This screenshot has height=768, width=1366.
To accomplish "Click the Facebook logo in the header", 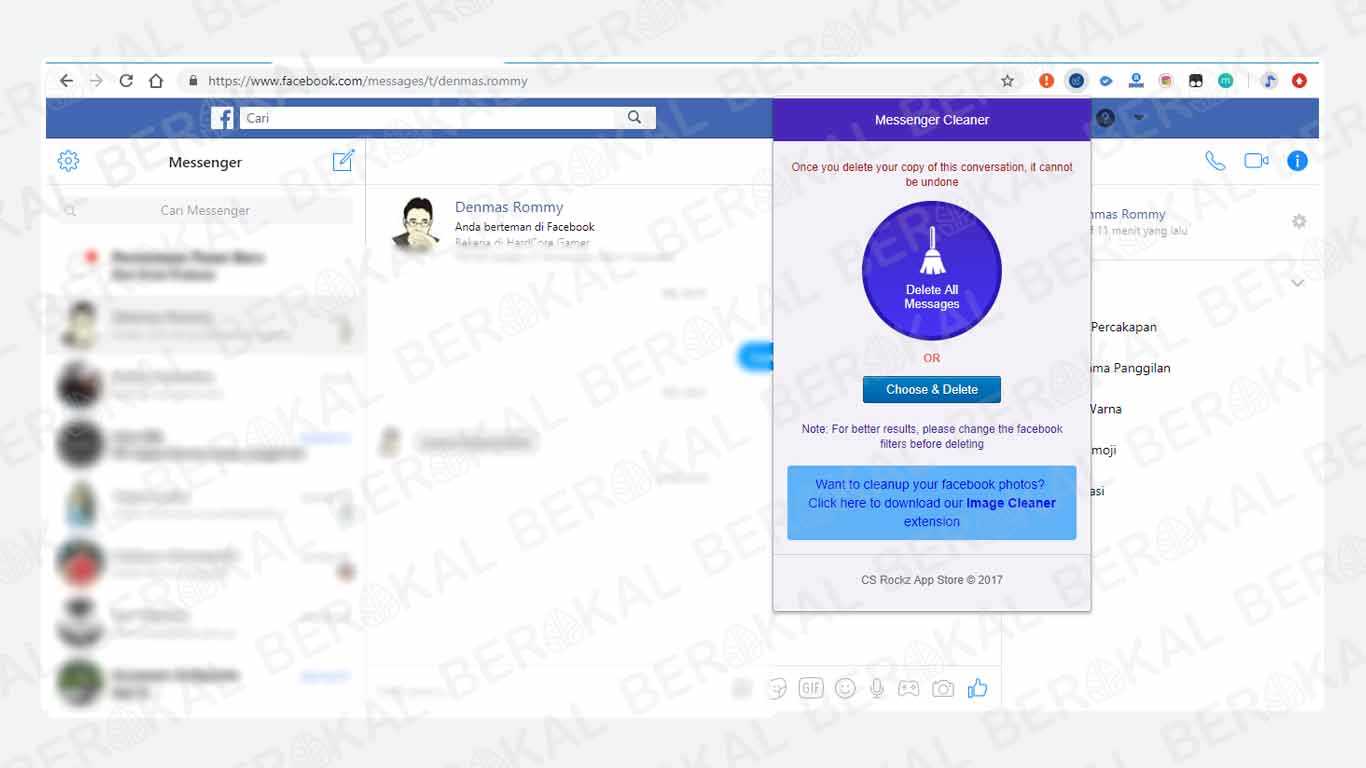I will 224,118.
